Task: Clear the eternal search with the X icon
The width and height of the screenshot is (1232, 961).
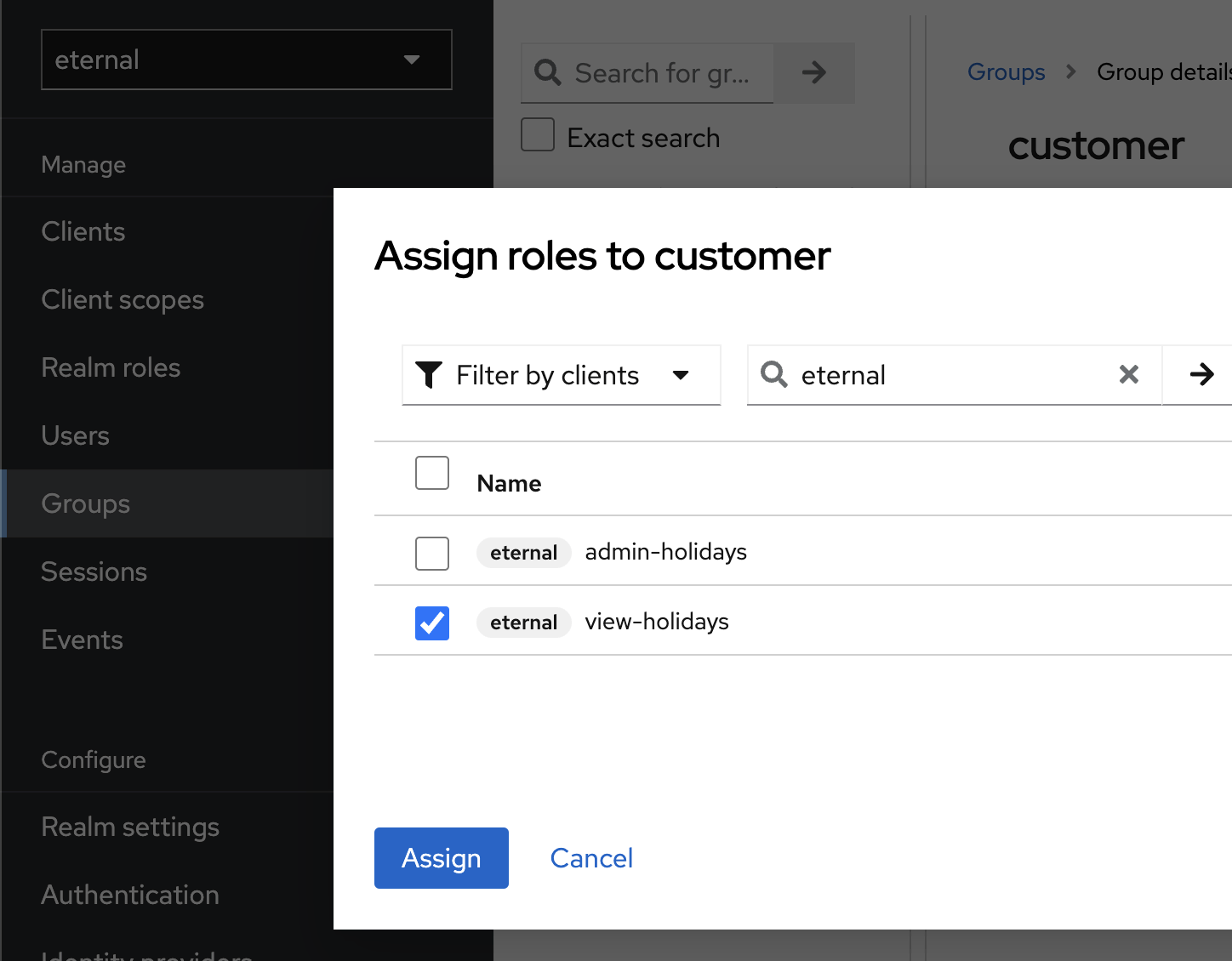Action: (x=1129, y=374)
